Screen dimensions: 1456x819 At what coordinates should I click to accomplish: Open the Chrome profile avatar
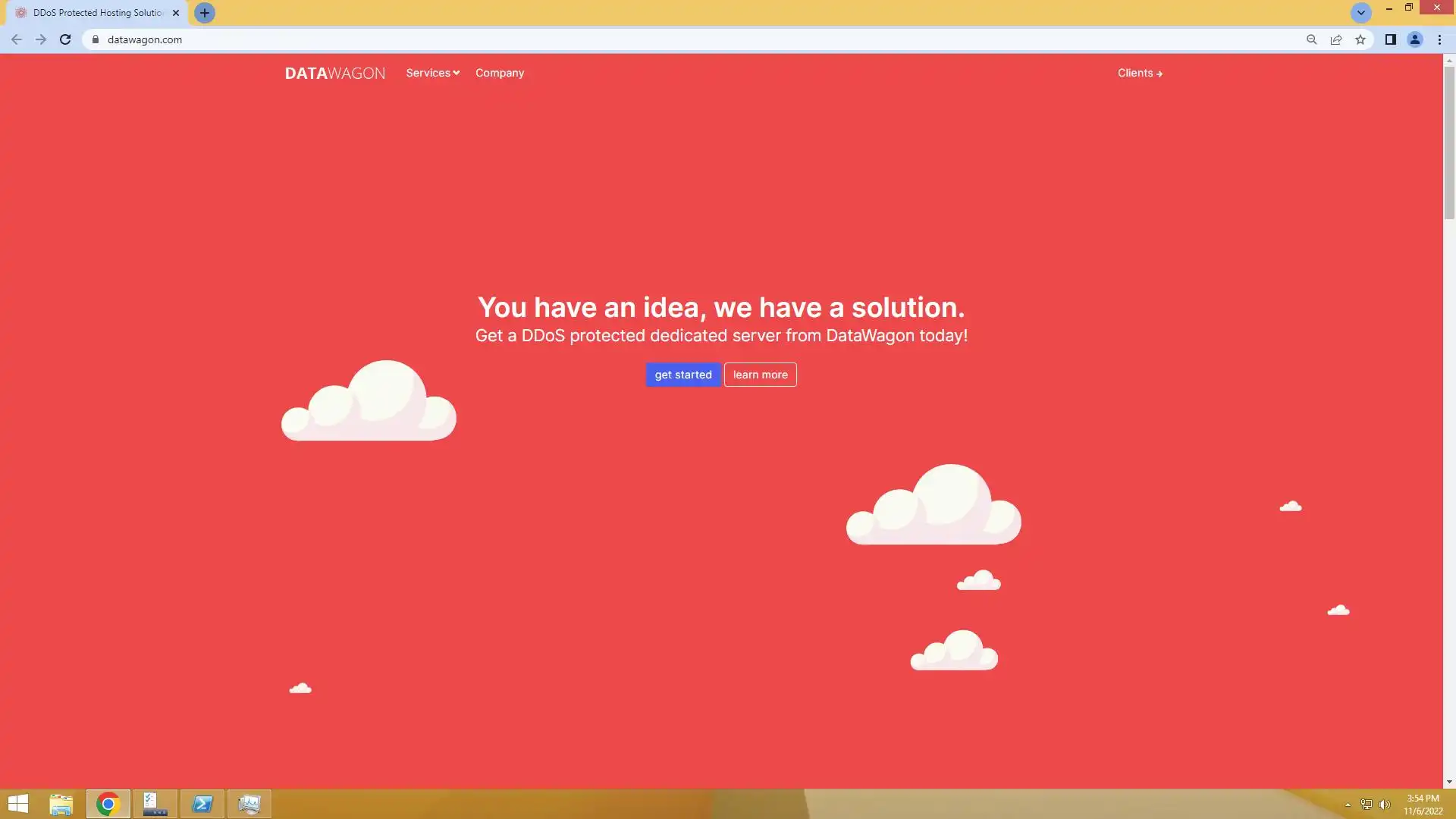1414,39
